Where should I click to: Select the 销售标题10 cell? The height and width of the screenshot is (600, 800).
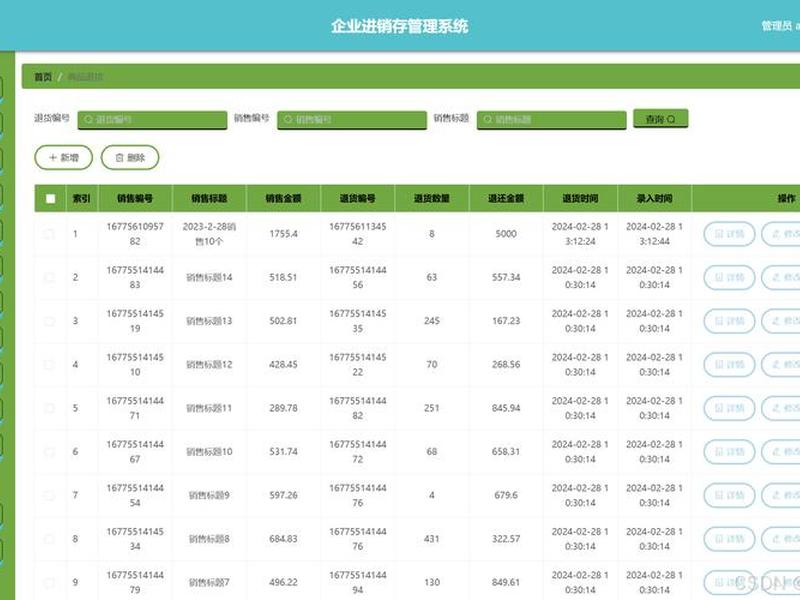[x=209, y=452]
